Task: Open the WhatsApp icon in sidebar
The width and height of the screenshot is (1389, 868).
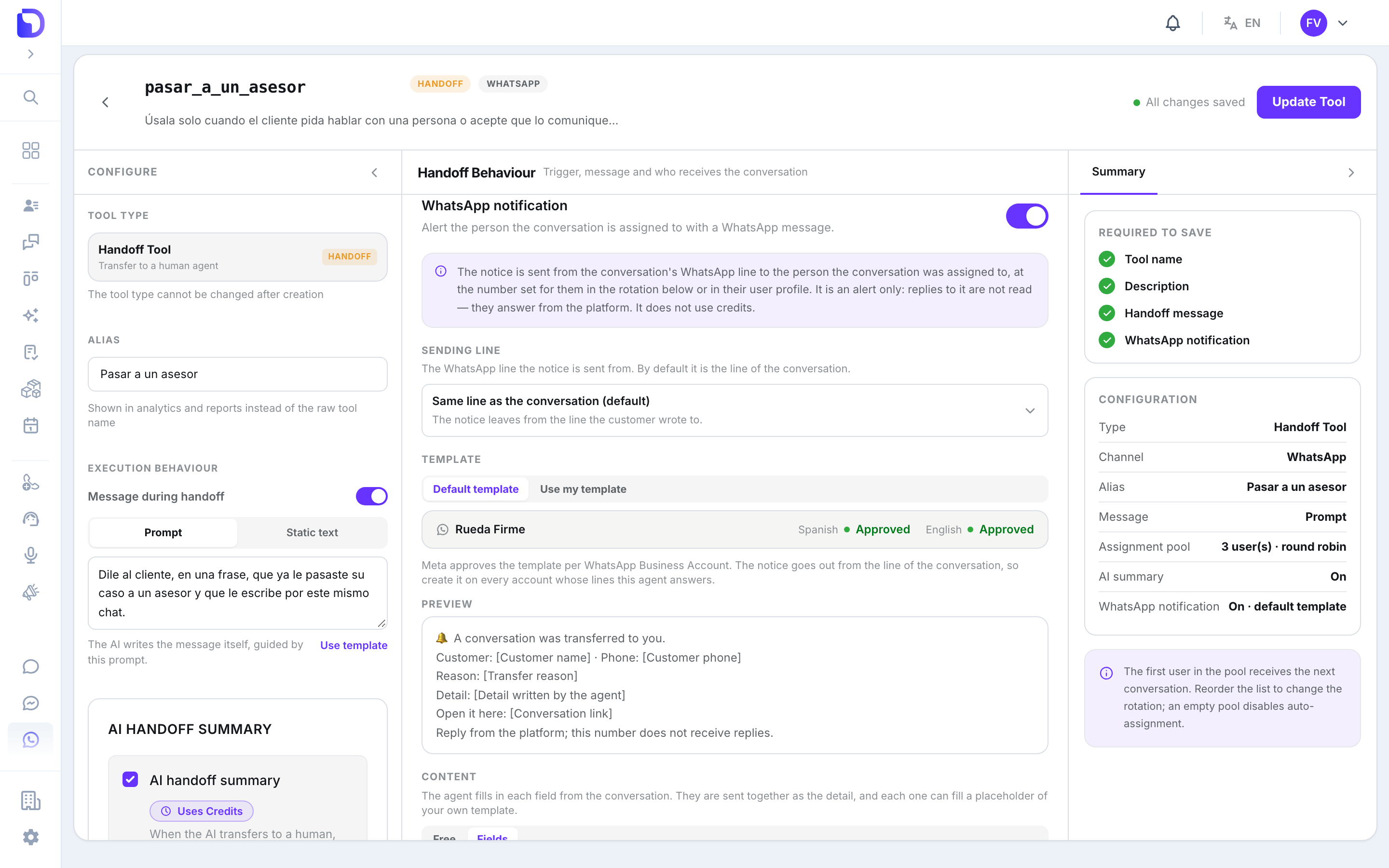Action: 30,739
